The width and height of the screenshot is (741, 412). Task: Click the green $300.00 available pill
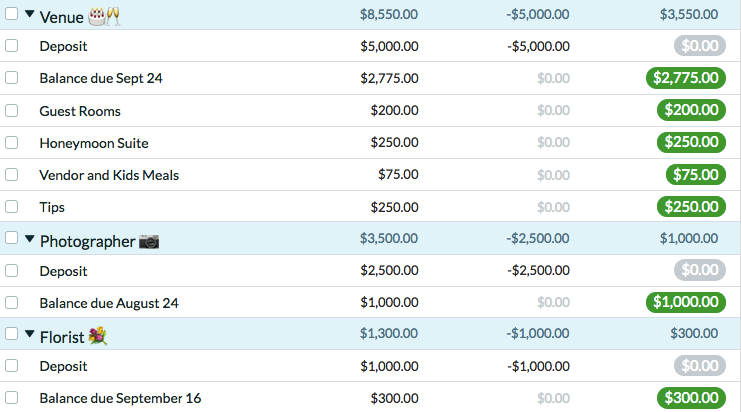pos(690,398)
